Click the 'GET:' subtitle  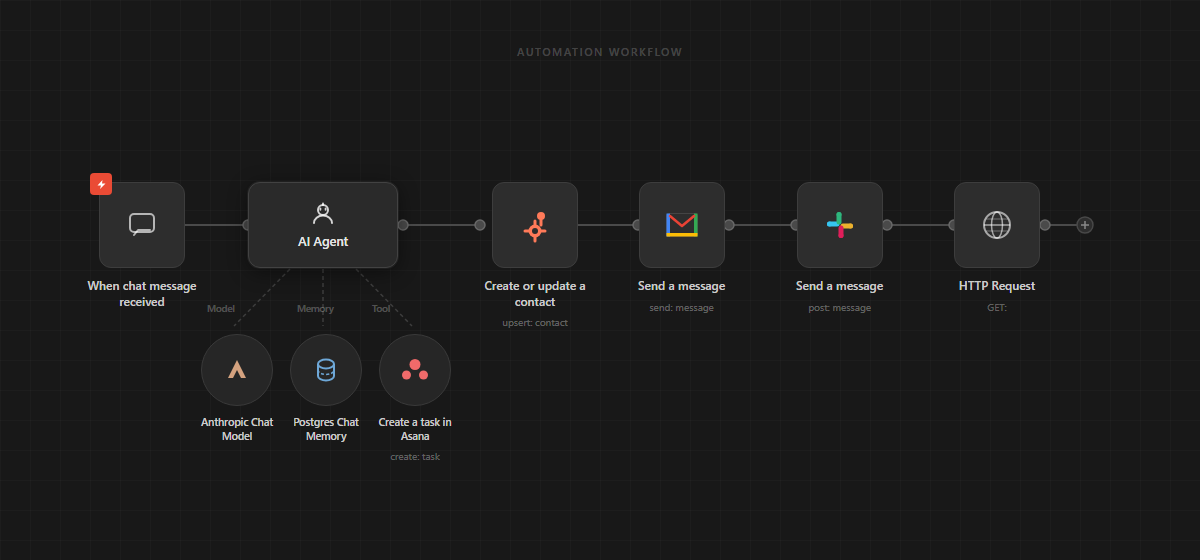point(997,308)
